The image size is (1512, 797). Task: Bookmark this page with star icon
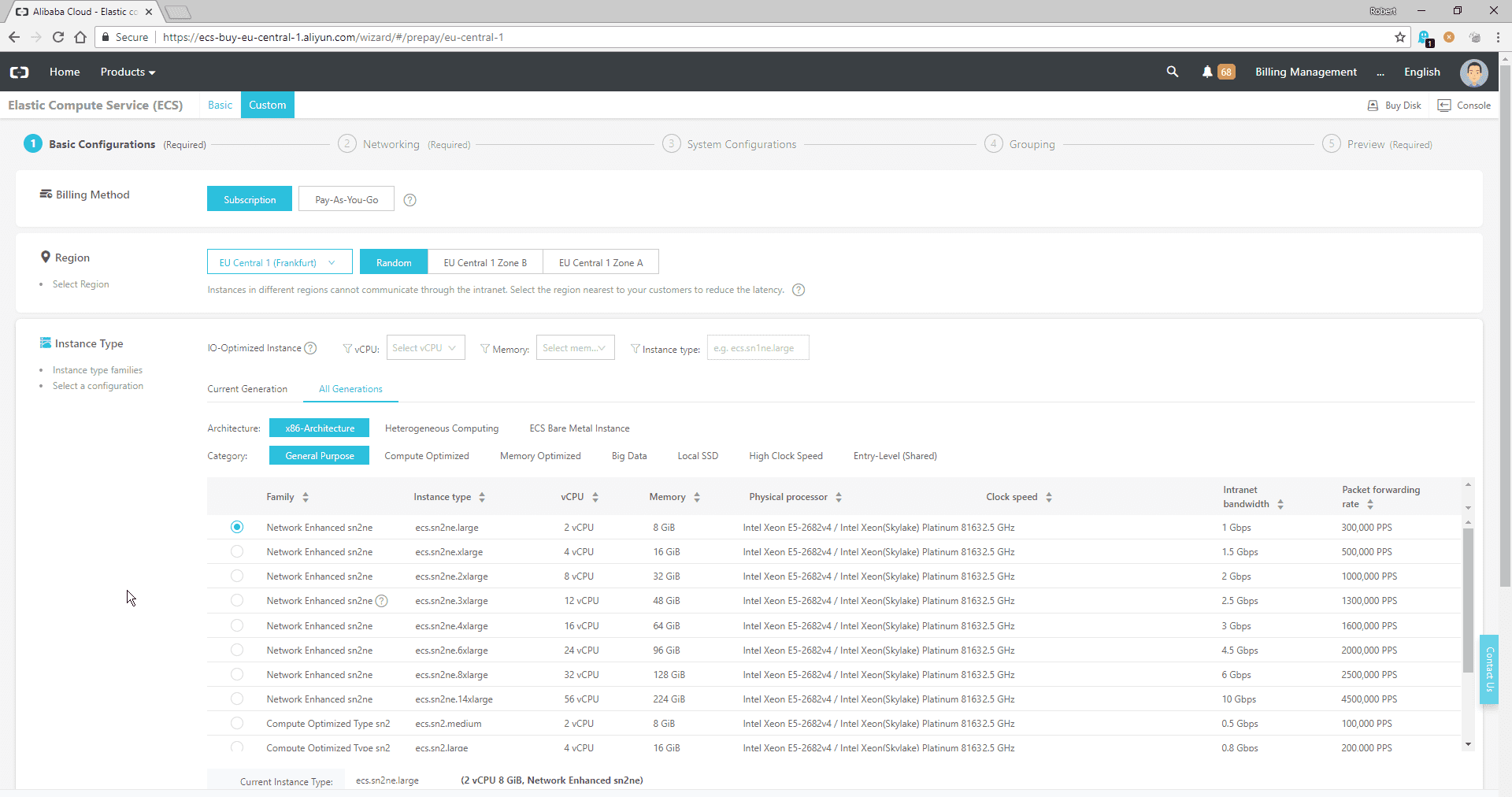click(1399, 37)
